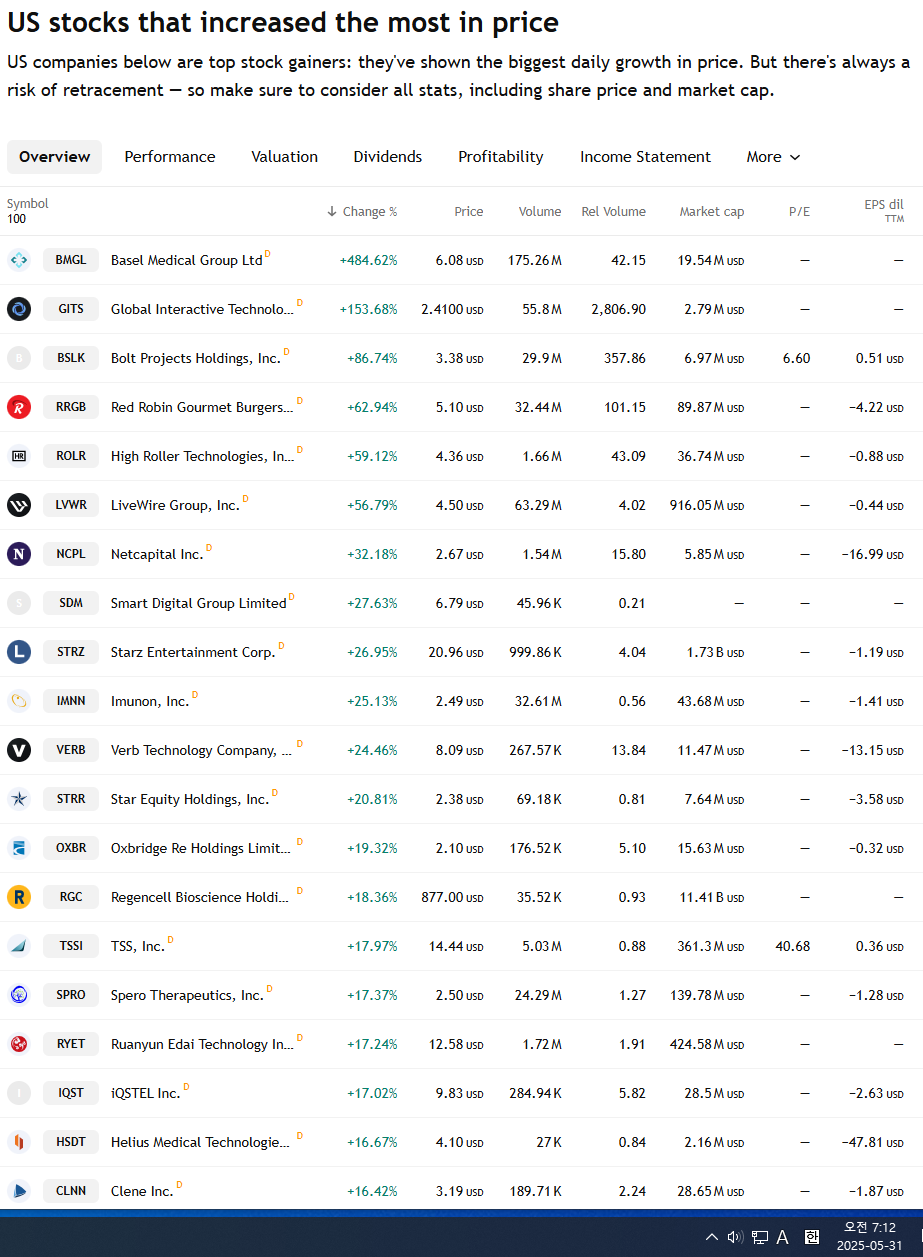923x1257 pixels.
Task: Click the Spero SPRO logo icon
Action: pyautogui.click(x=19, y=996)
